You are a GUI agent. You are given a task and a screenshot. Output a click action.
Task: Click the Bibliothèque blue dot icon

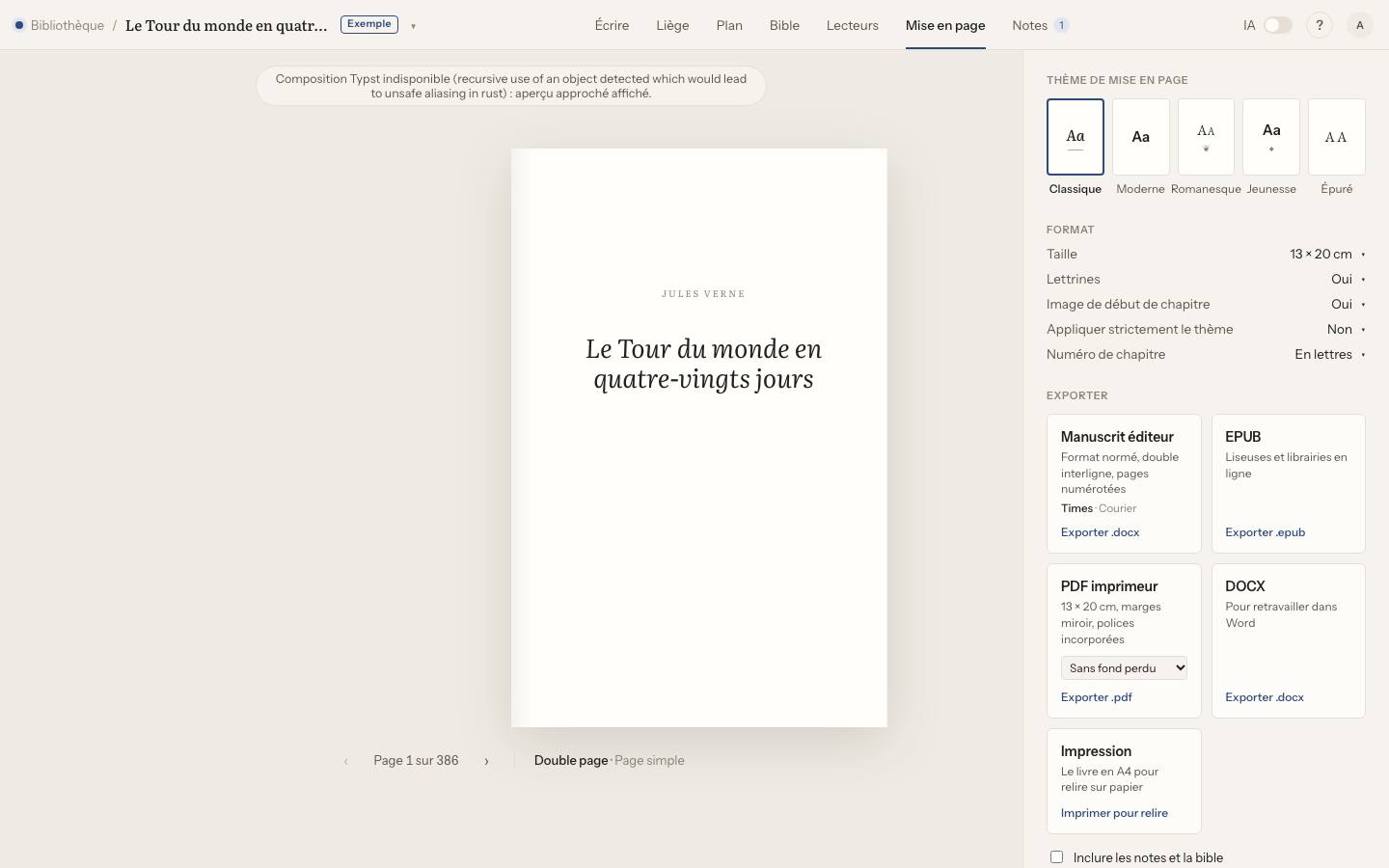click(x=18, y=25)
